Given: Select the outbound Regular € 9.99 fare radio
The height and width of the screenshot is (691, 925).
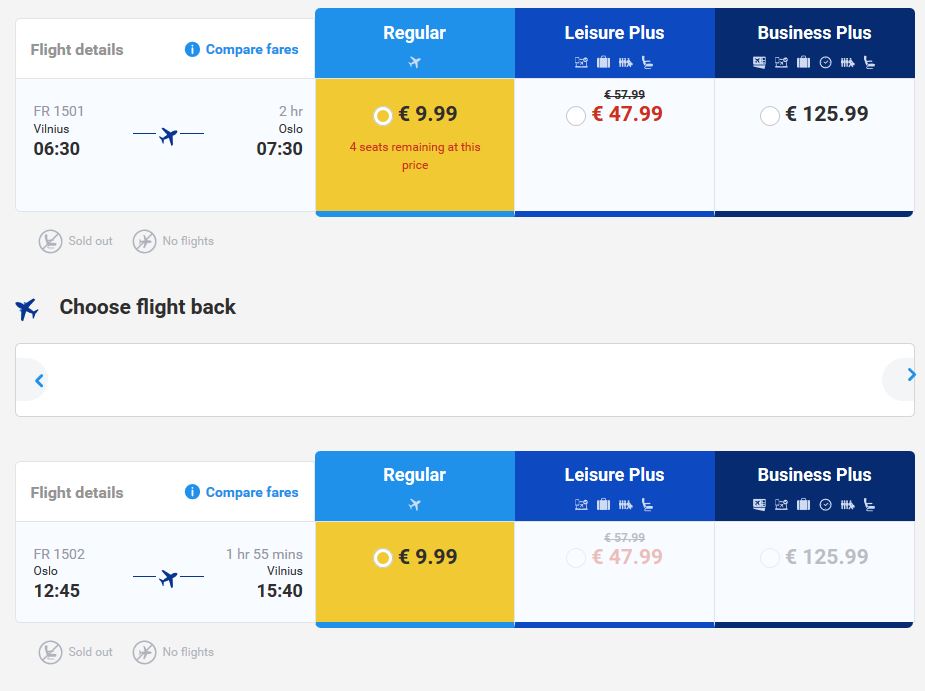Looking at the screenshot, I should (383, 116).
